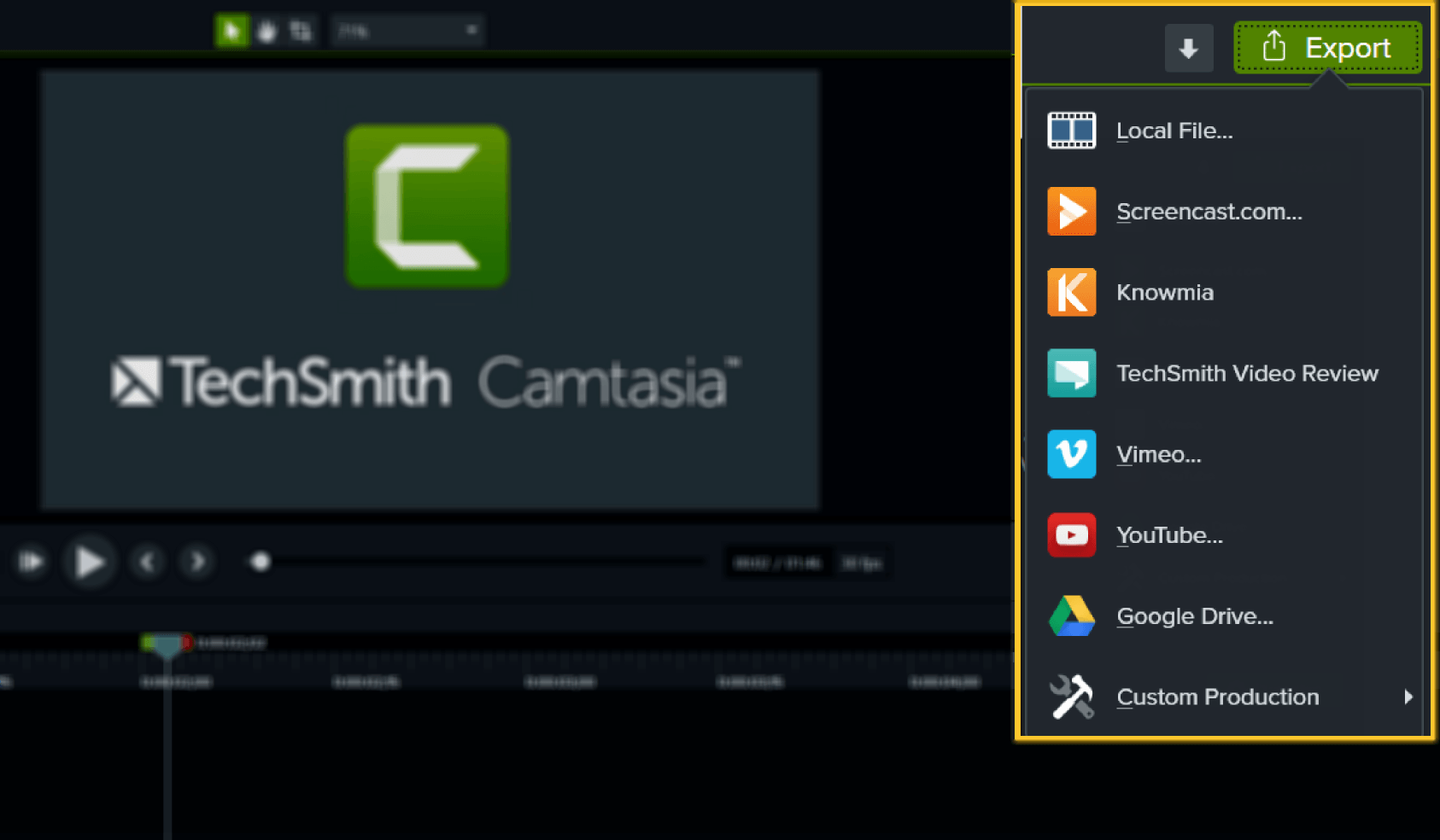Click the TechSmith Video Review icon
The height and width of the screenshot is (840, 1440).
pyautogui.click(x=1071, y=373)
